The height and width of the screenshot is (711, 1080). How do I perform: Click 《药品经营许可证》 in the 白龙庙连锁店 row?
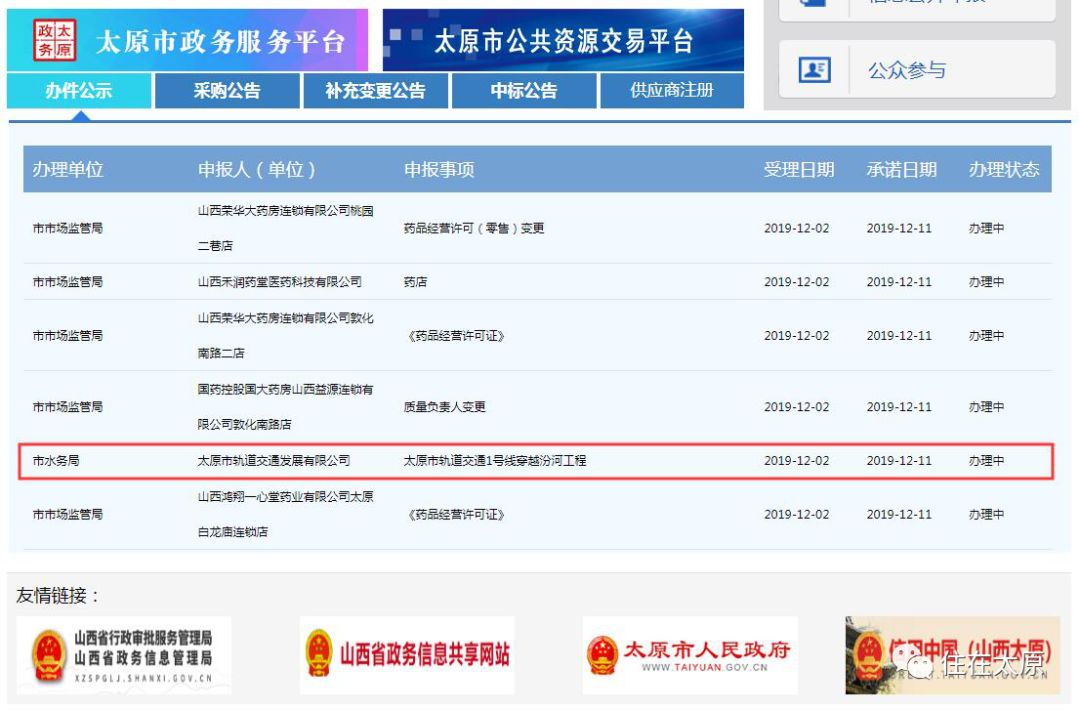[455, 514]
